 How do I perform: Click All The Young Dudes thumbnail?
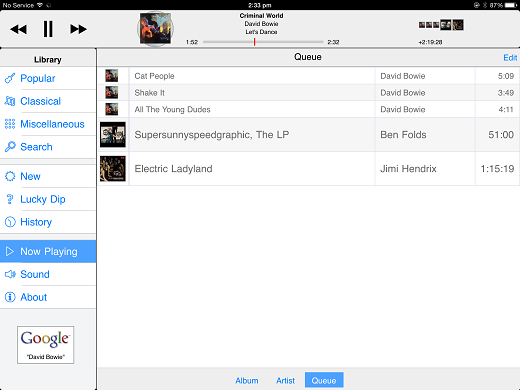point(112,109)
